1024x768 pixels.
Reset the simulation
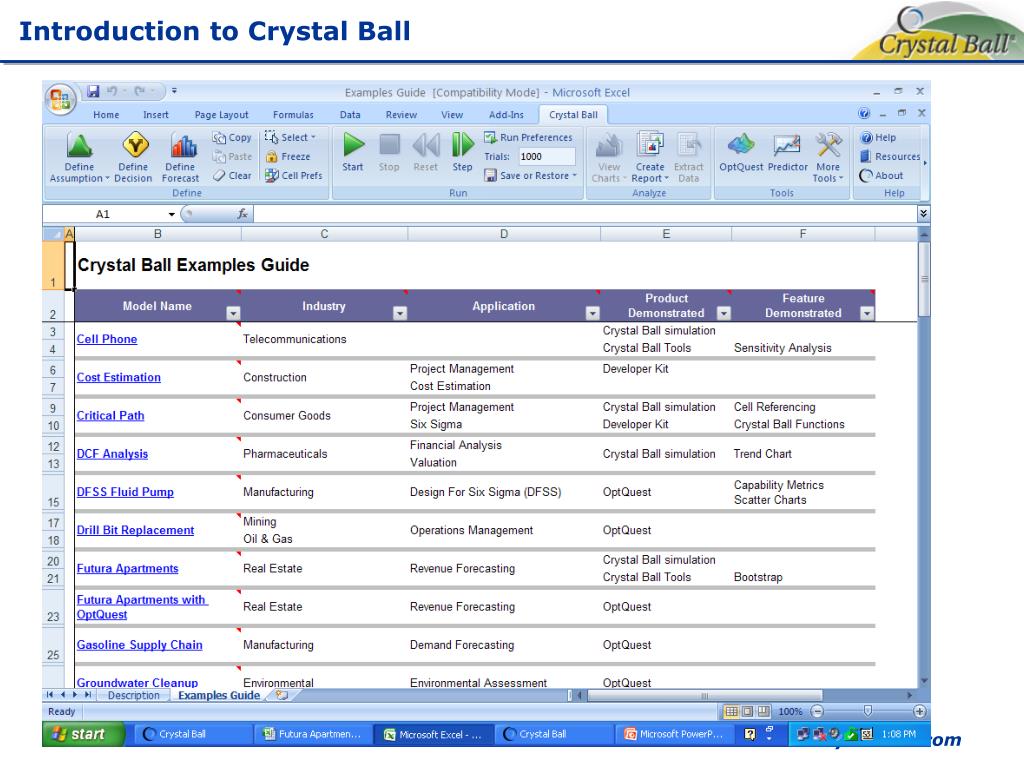click(426, 152)
